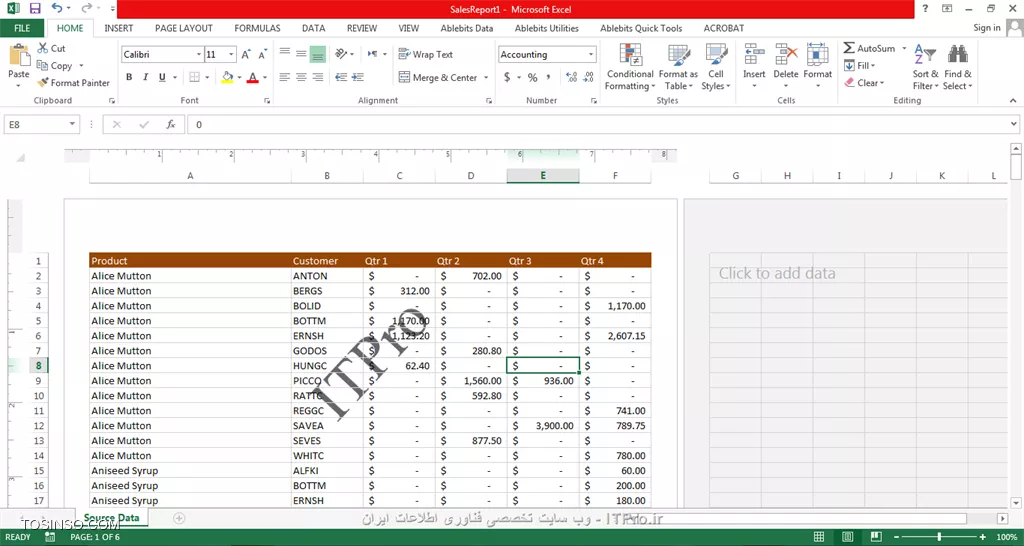Select the column E header
The image size is (1024, 546).
coord(543,176)
